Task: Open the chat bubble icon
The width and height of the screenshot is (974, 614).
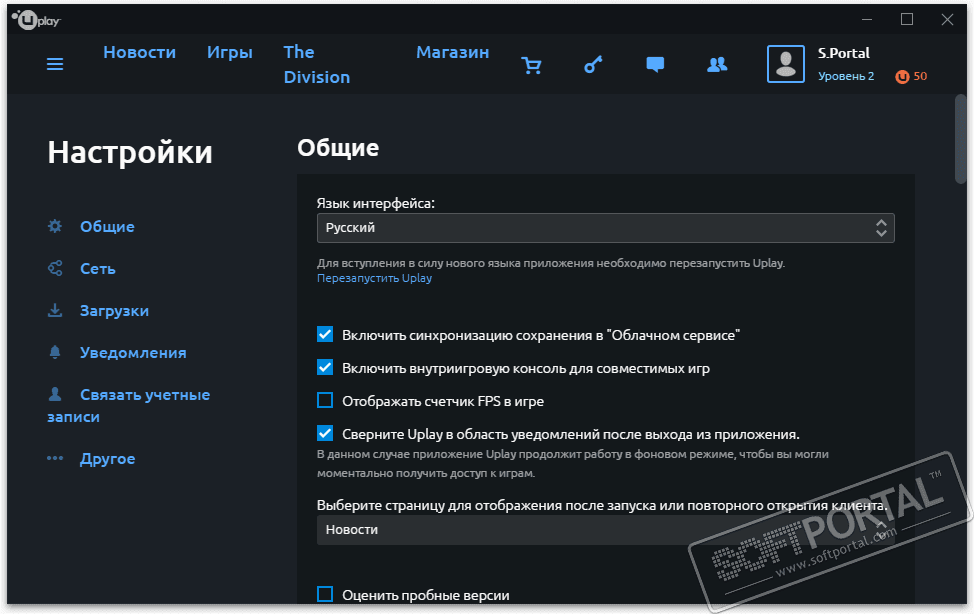Action: click(x=655, y=65)
